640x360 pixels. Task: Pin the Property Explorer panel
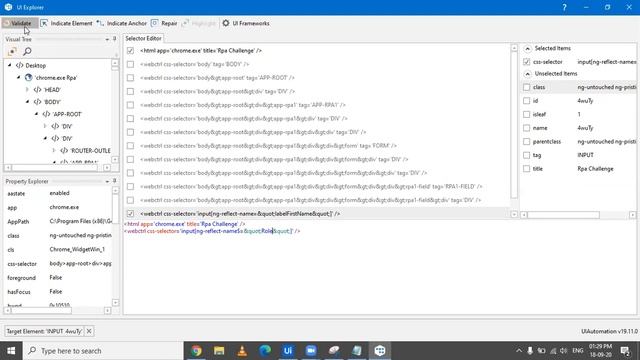114,181
